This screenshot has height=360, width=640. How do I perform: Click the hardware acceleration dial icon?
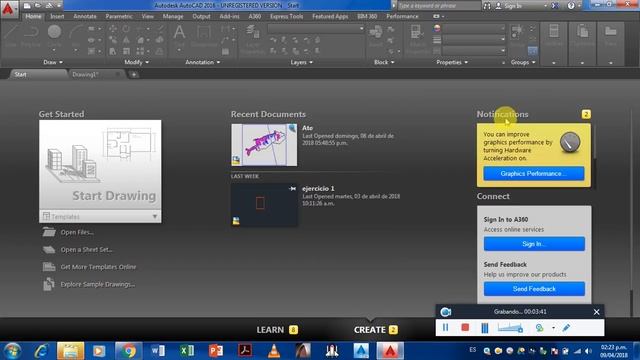pyautogui.click(x=570, y=142)
